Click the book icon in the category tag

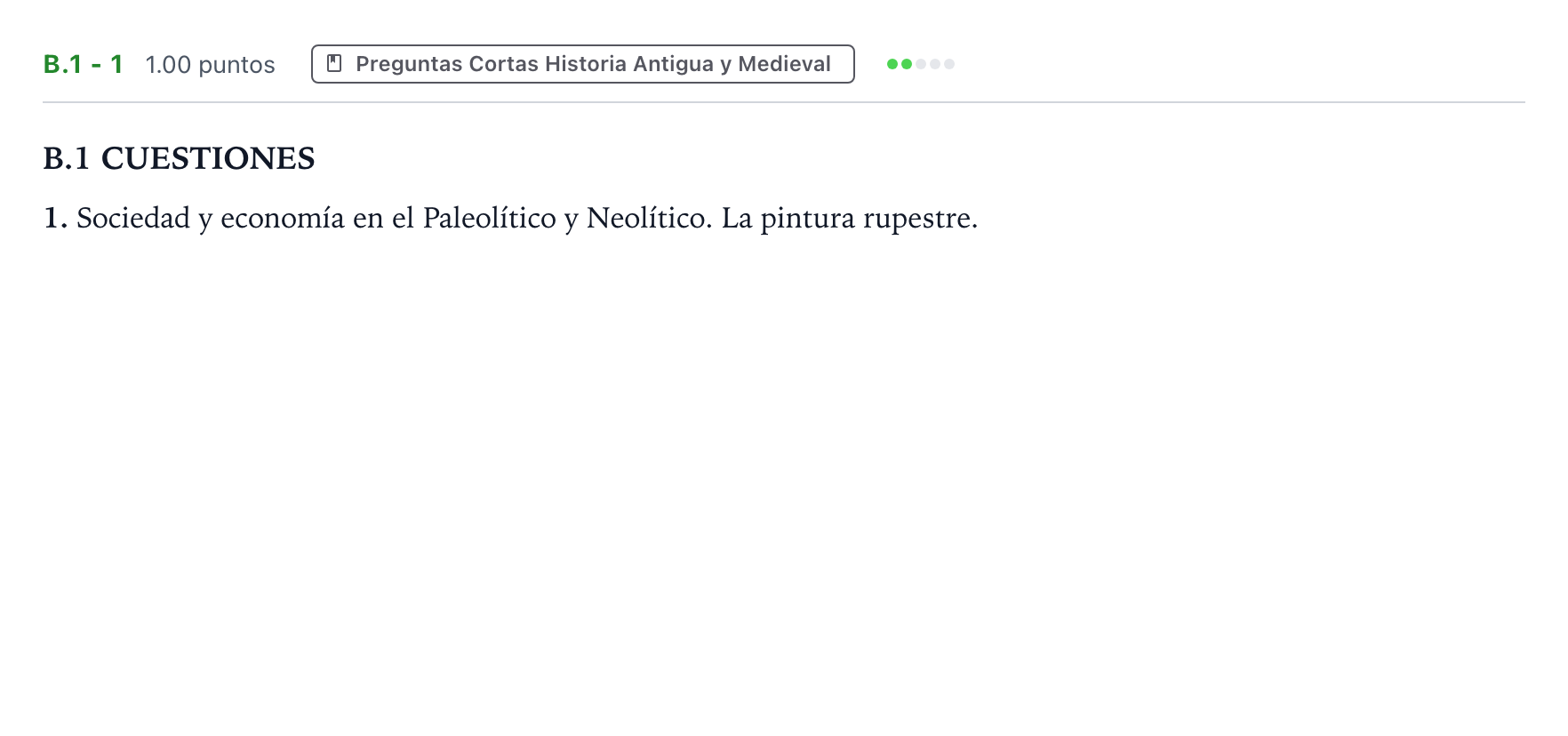coord(335,63)
